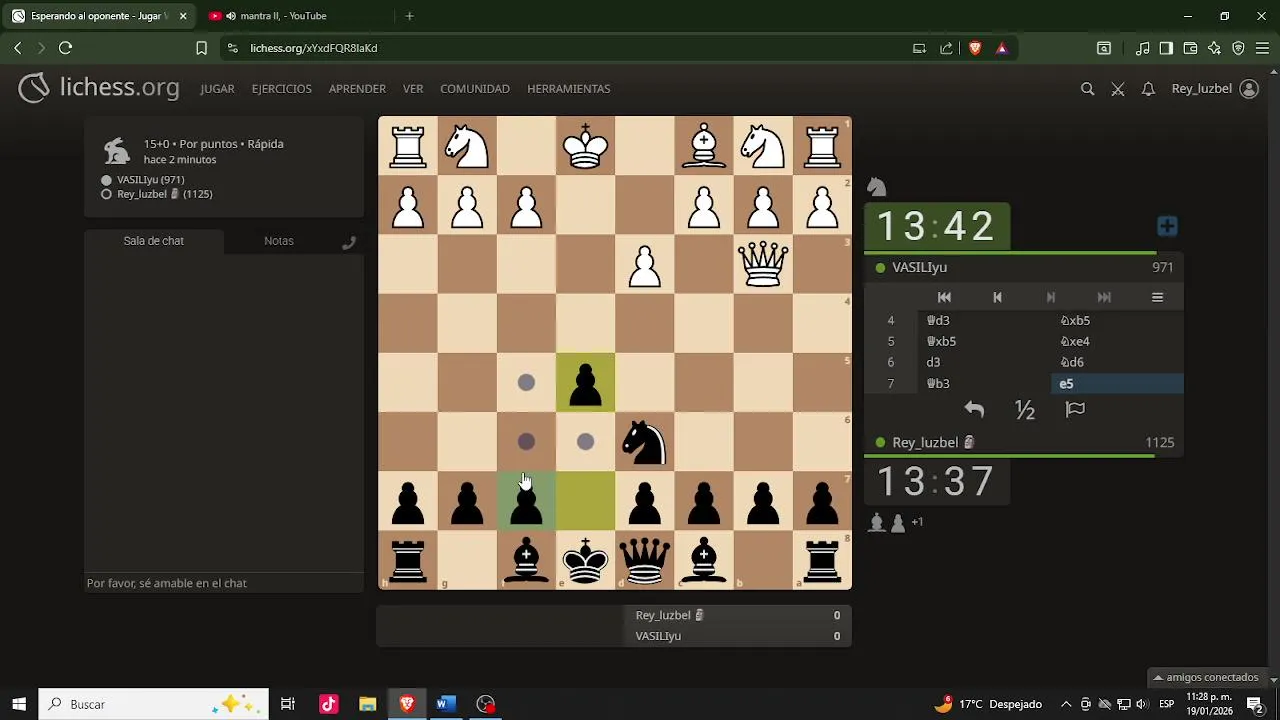Click the black knight on the board
1280x720 pixels.
tap(645, 442)
